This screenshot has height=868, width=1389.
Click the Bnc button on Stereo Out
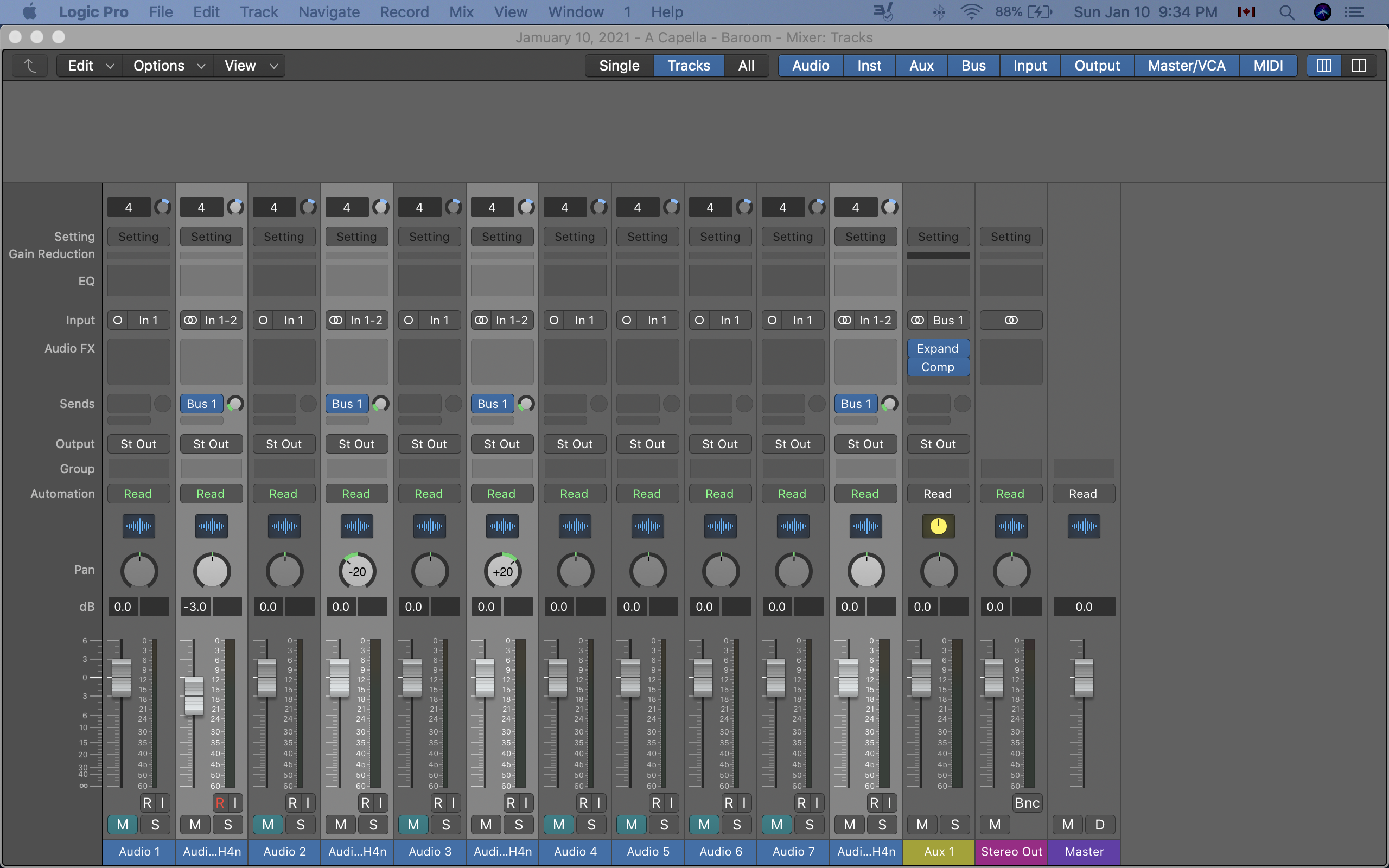(1027, 802)
